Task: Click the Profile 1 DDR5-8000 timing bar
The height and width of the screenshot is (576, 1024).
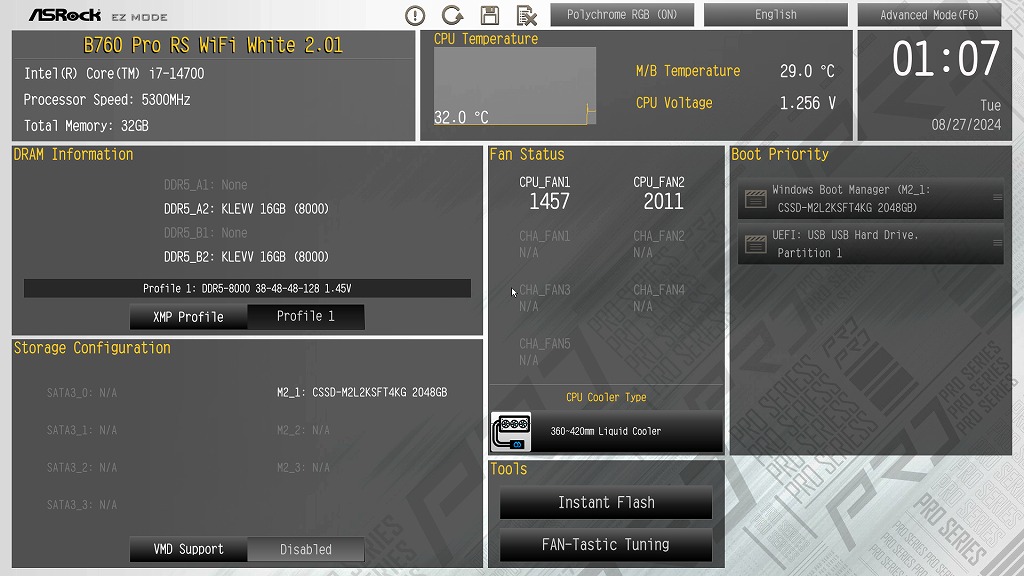Action: (x=248, y=288)
